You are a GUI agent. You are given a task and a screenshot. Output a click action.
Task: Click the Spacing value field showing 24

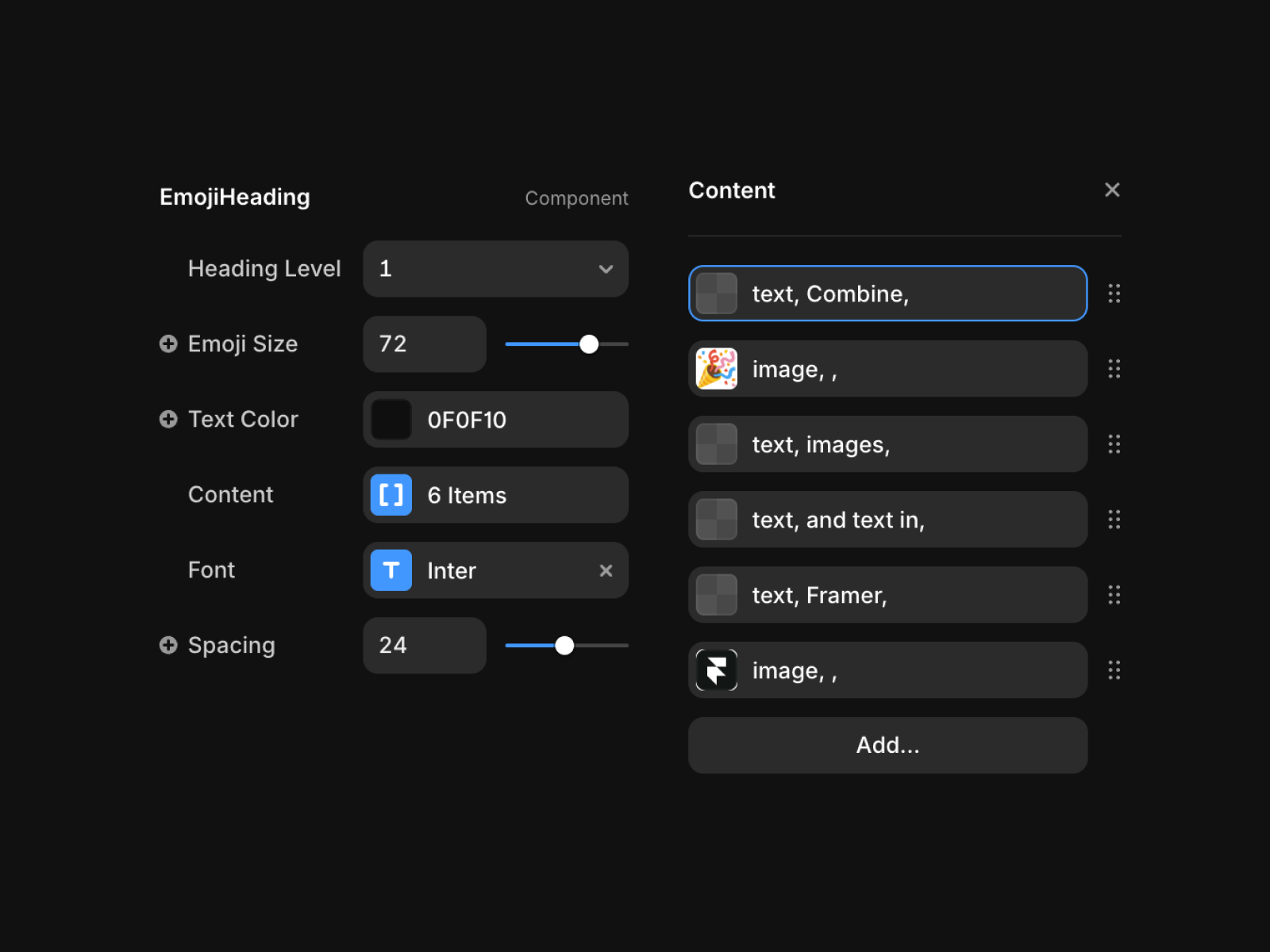(424, 645)
